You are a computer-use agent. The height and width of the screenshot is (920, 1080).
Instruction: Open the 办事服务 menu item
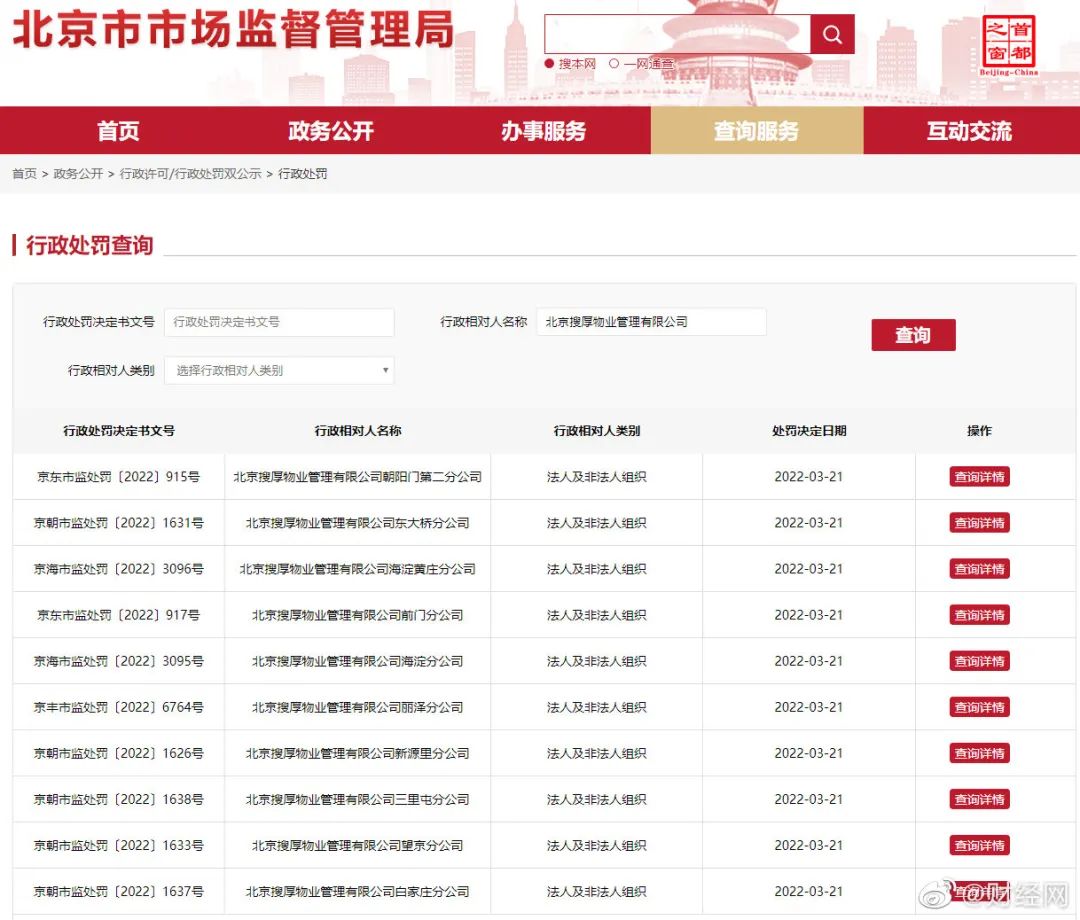tap(544, 129)
